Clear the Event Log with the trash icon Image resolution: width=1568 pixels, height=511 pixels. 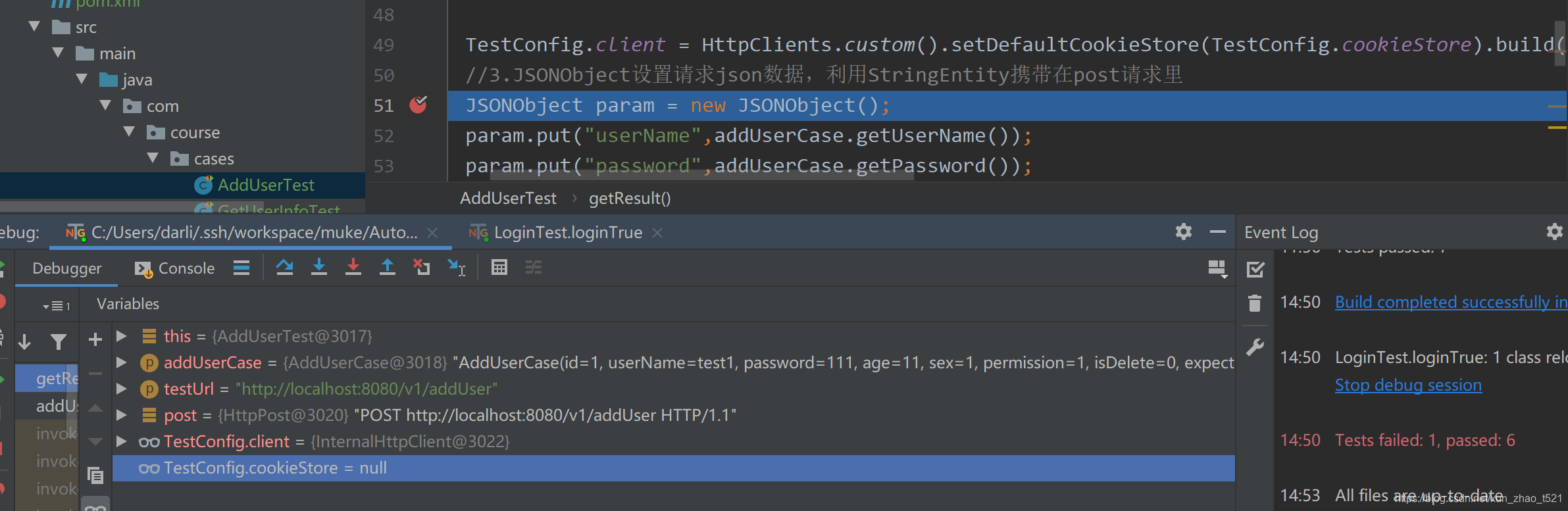(1255, 303)
